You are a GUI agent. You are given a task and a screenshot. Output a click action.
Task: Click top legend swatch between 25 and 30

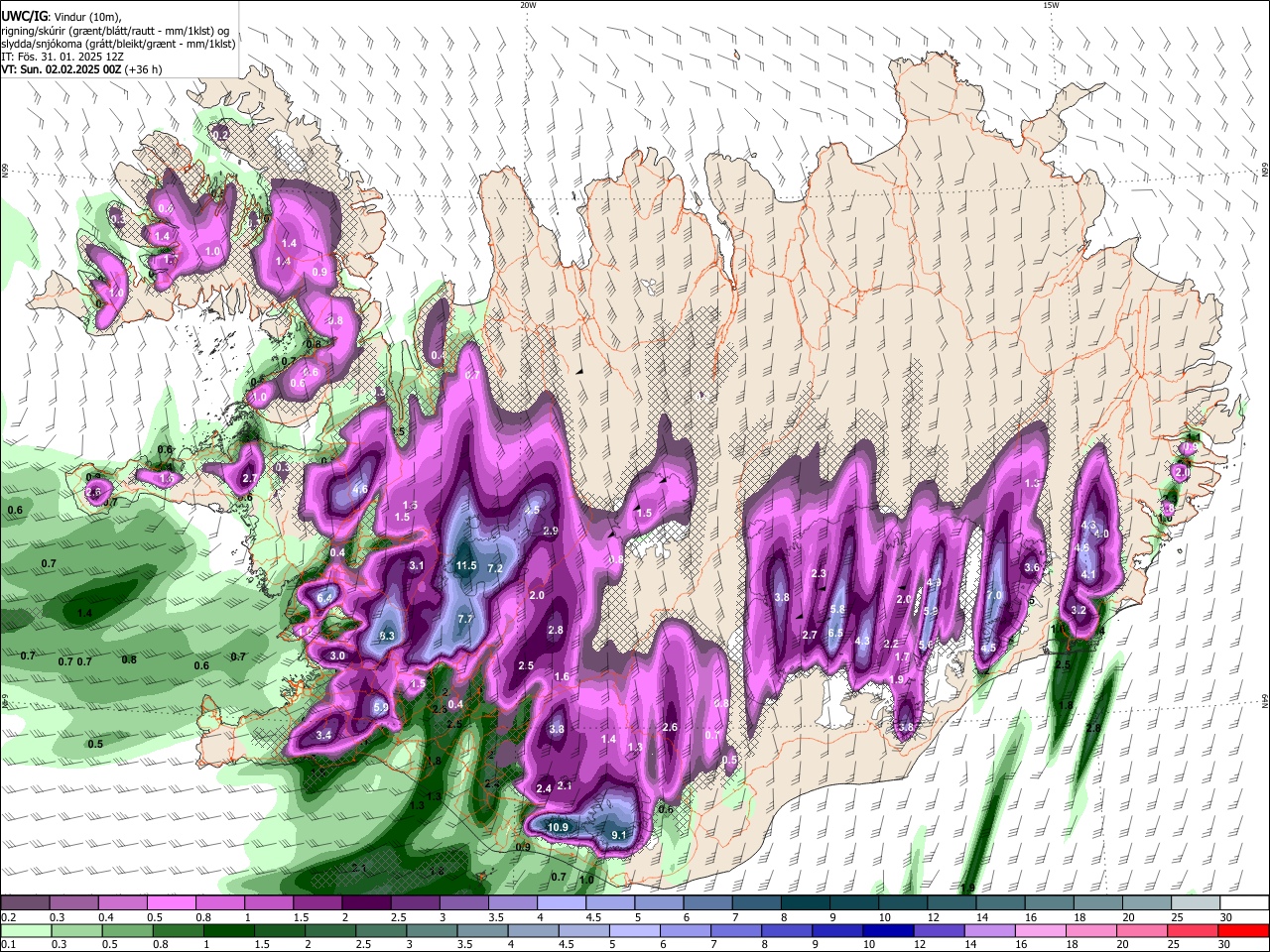click(x=1197, y=902)
